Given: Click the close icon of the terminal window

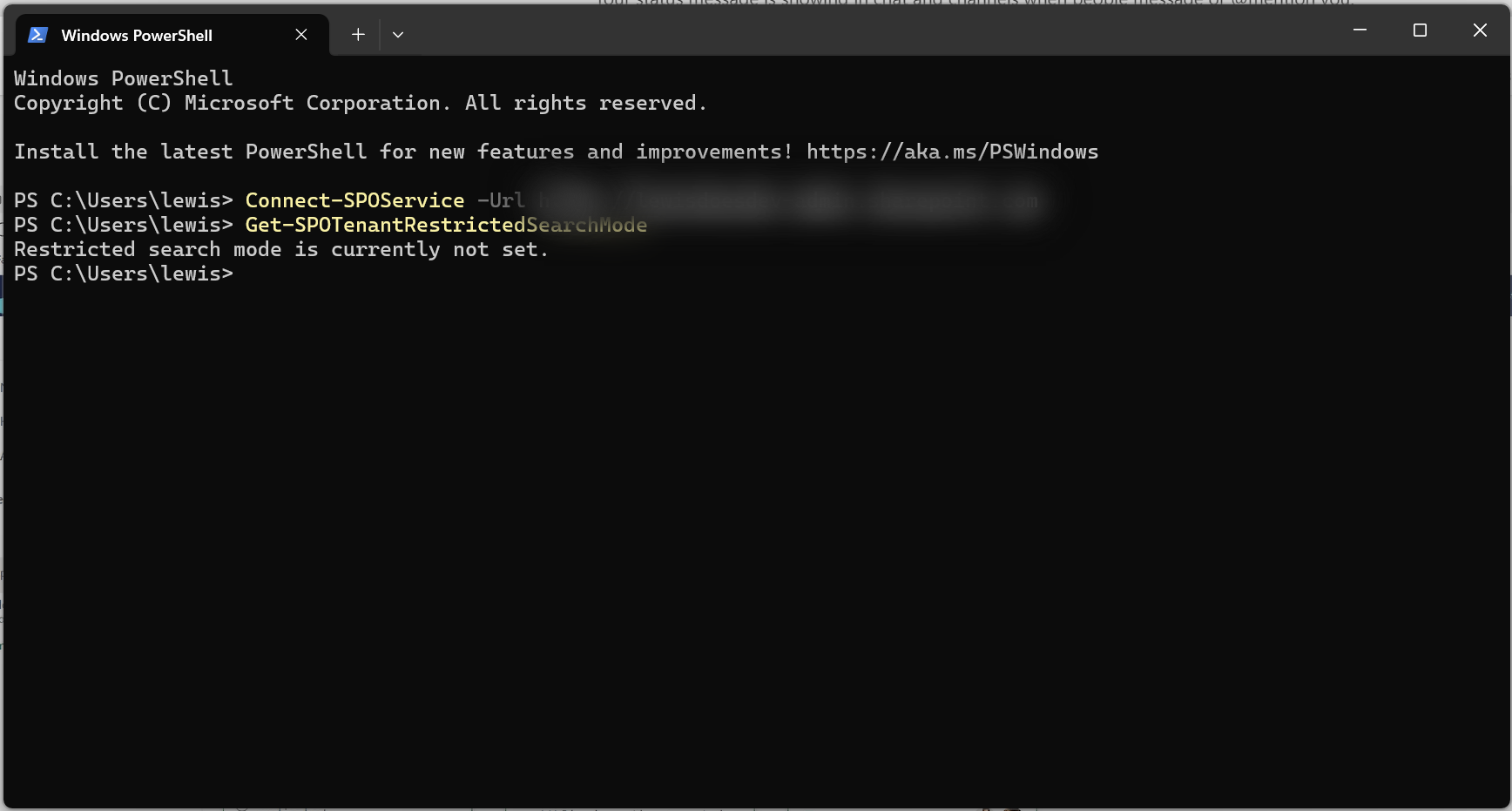Looking at the screenshot, I should [x=1479, y=30].
